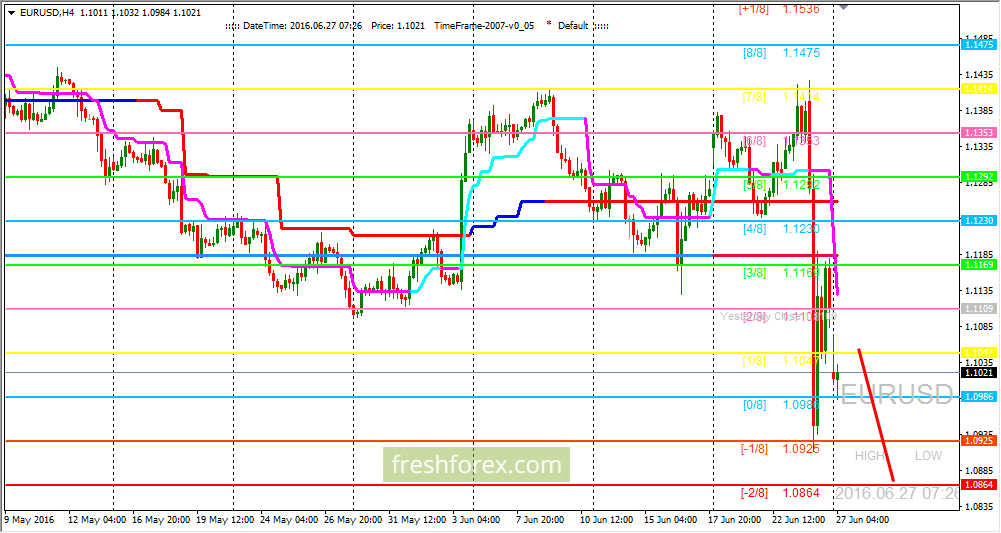Viewport: 1001px width, 533px height.
Task: Click the '16 May 20:00' time axis label
Action: [x=159, y=520]
